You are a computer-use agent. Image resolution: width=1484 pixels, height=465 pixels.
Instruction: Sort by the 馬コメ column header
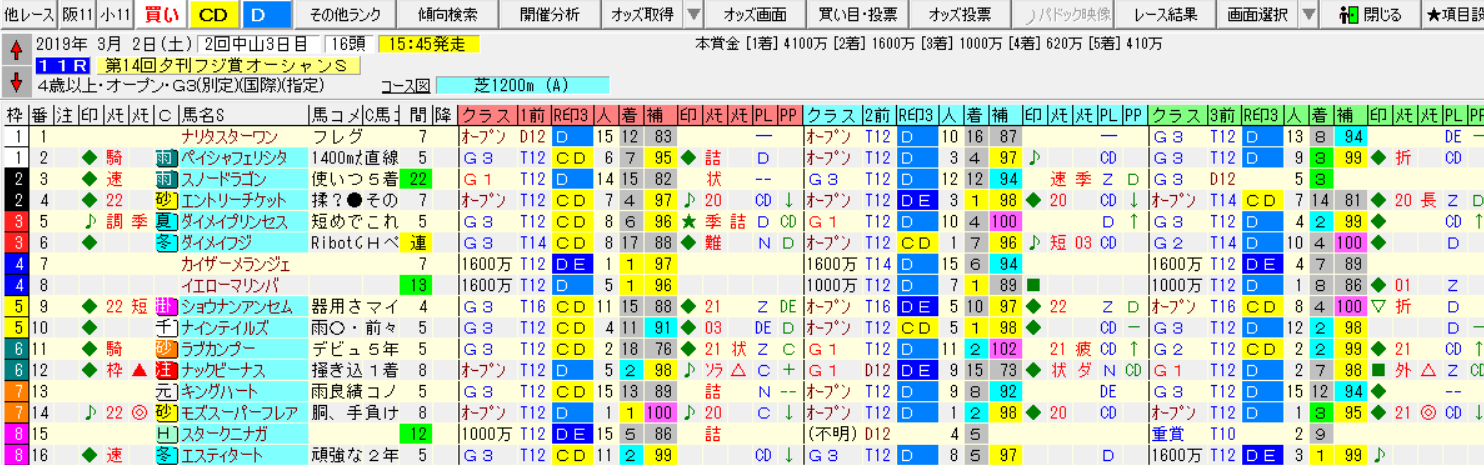tap(336, 113)
